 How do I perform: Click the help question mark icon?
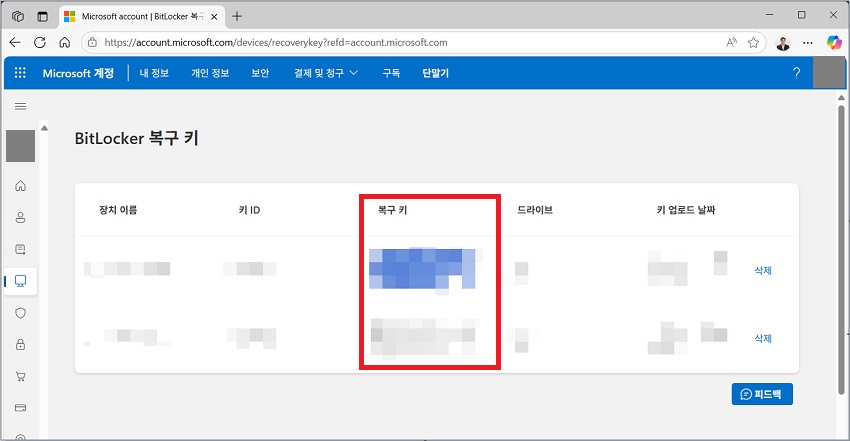(796, 73)
